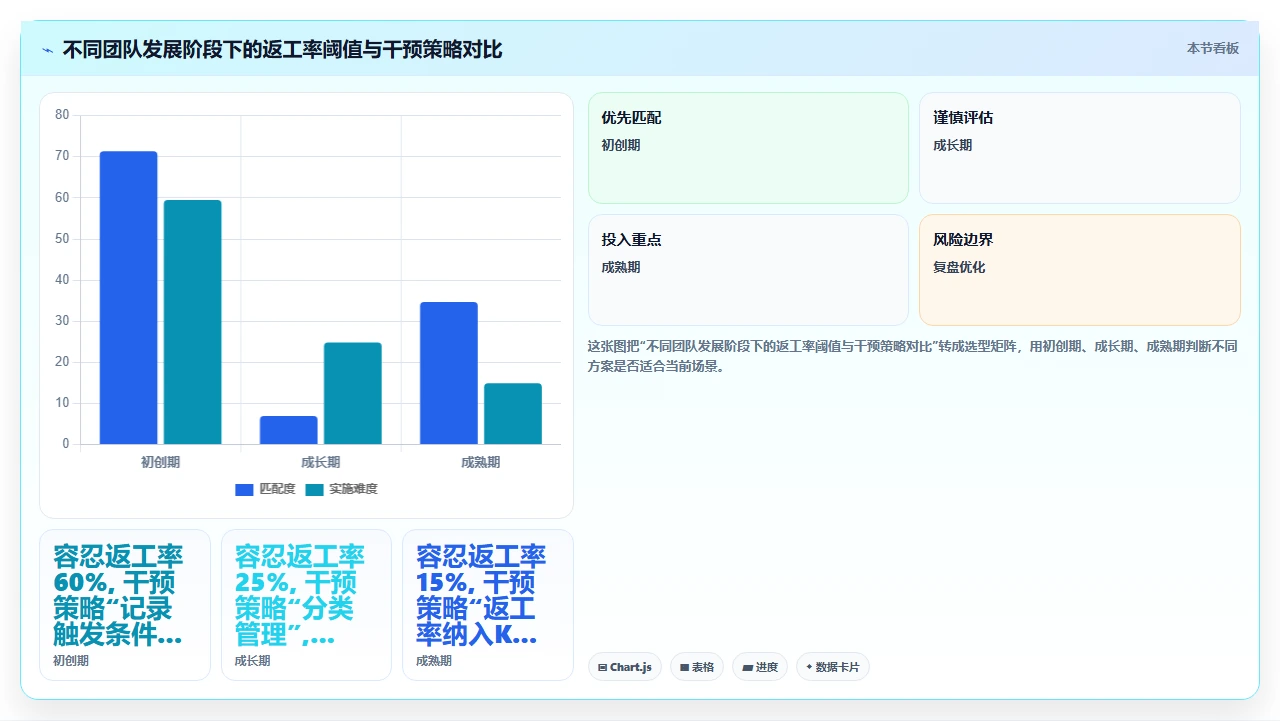Image resolution: width=1280 pixels, height=721 pixels.
Task: Click the Chart.js tag chip
Action: coord(625,667)
